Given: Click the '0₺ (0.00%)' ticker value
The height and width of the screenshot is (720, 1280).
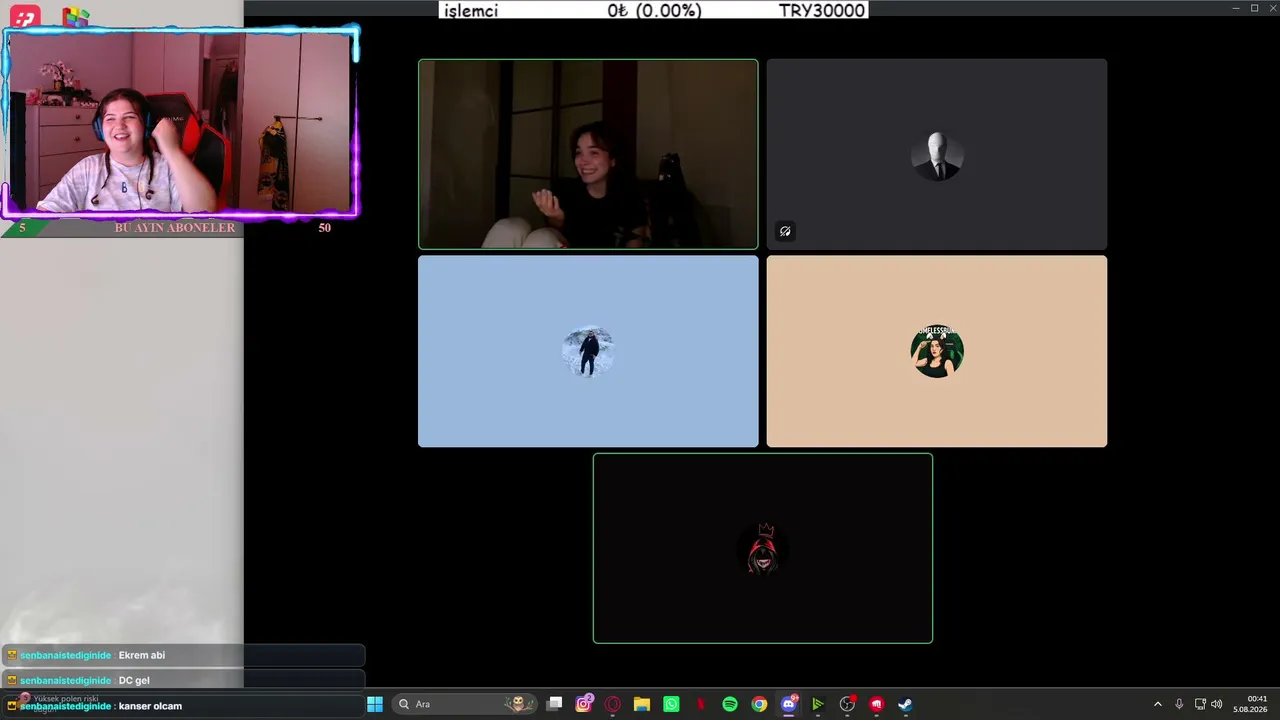Looking at the screenshot, I should point(655,11).
